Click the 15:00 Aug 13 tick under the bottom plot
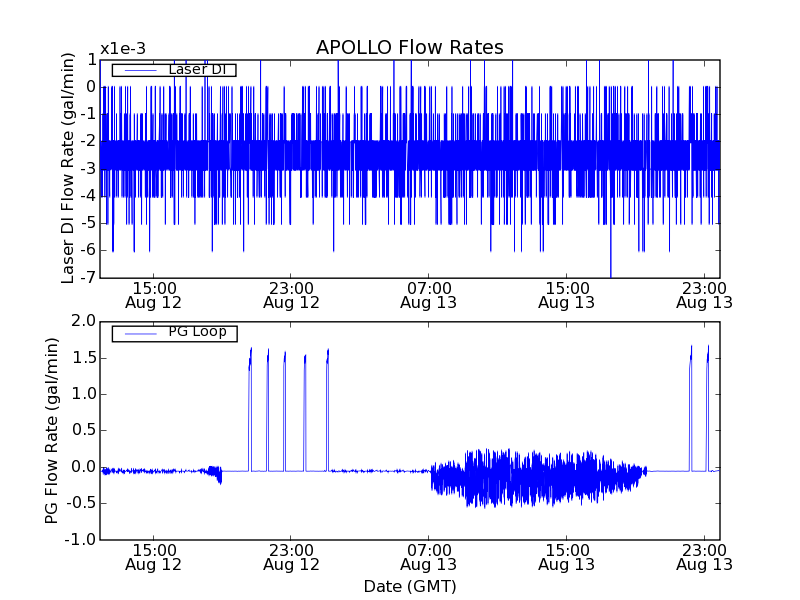The height and width of the screenshot is (600, 800). [566, 556]
